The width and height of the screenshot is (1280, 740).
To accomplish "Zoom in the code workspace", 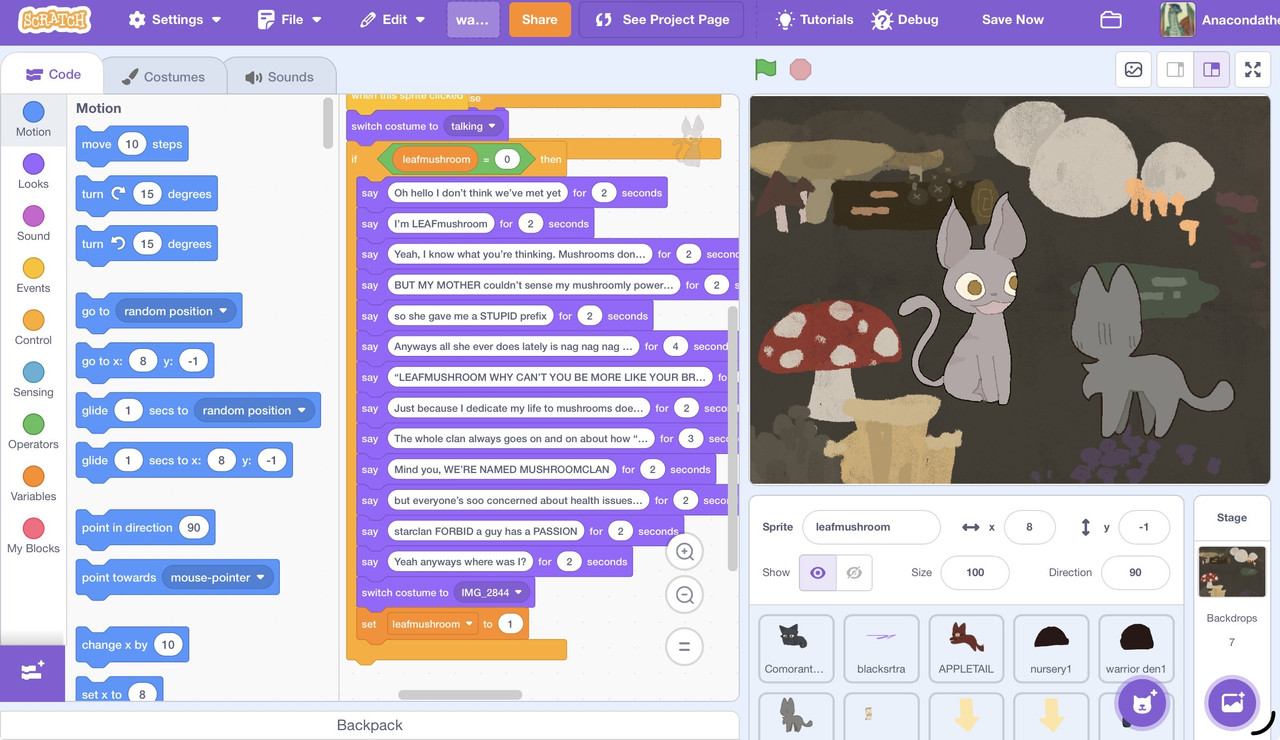I will click(685, 551).
